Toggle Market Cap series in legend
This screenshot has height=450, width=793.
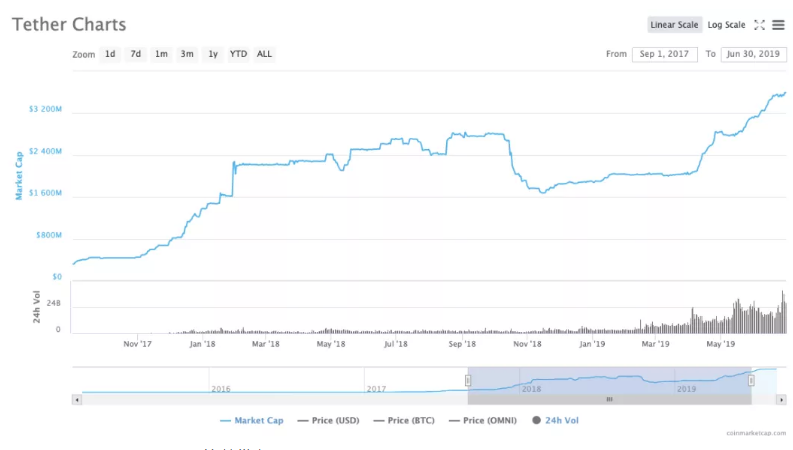click(252, 420)
